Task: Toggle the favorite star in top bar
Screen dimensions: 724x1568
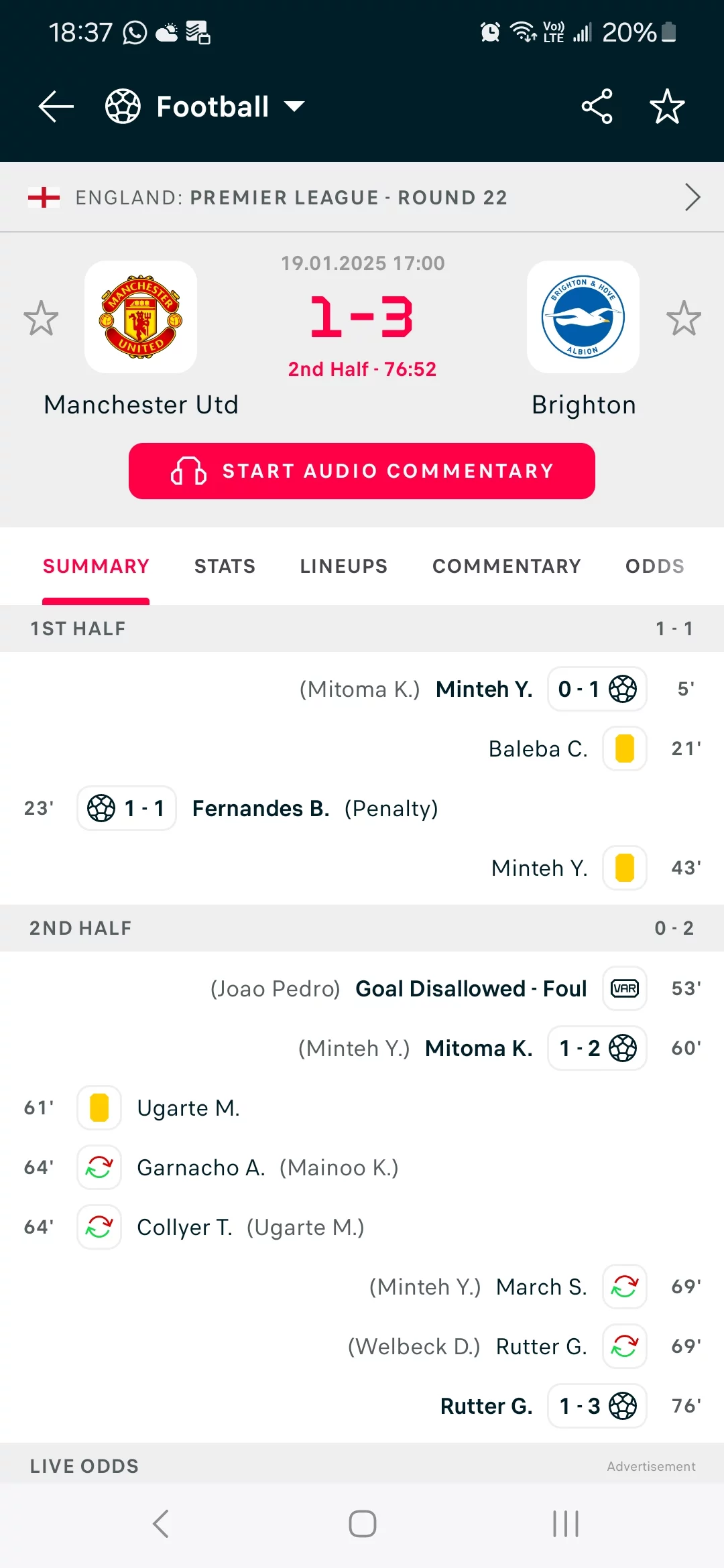Action: click(667, 107)
